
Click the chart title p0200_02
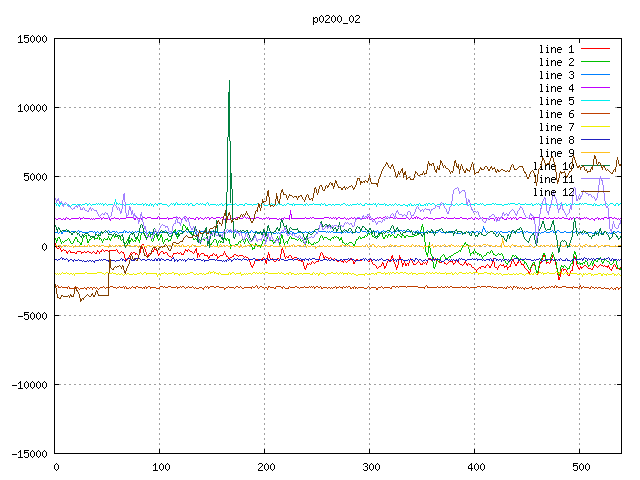click(337, 19)
